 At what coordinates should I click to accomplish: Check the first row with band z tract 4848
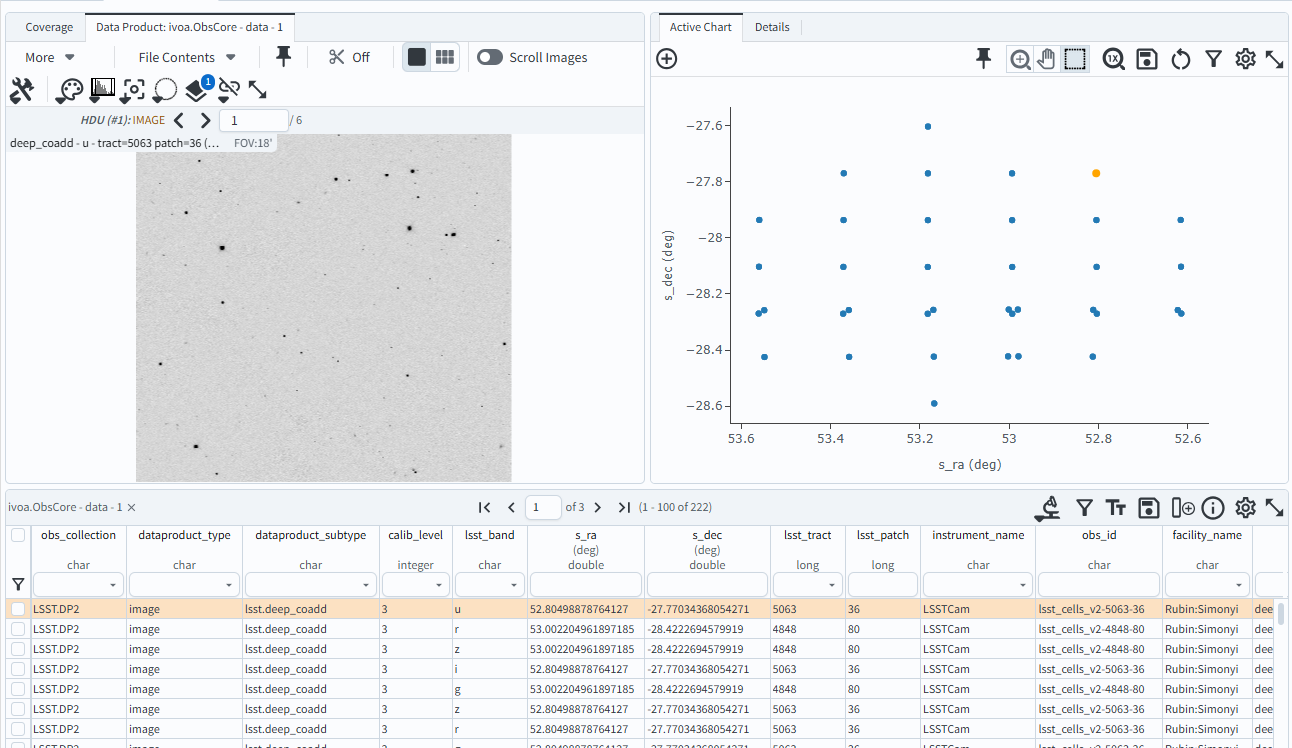click(18, 649)
